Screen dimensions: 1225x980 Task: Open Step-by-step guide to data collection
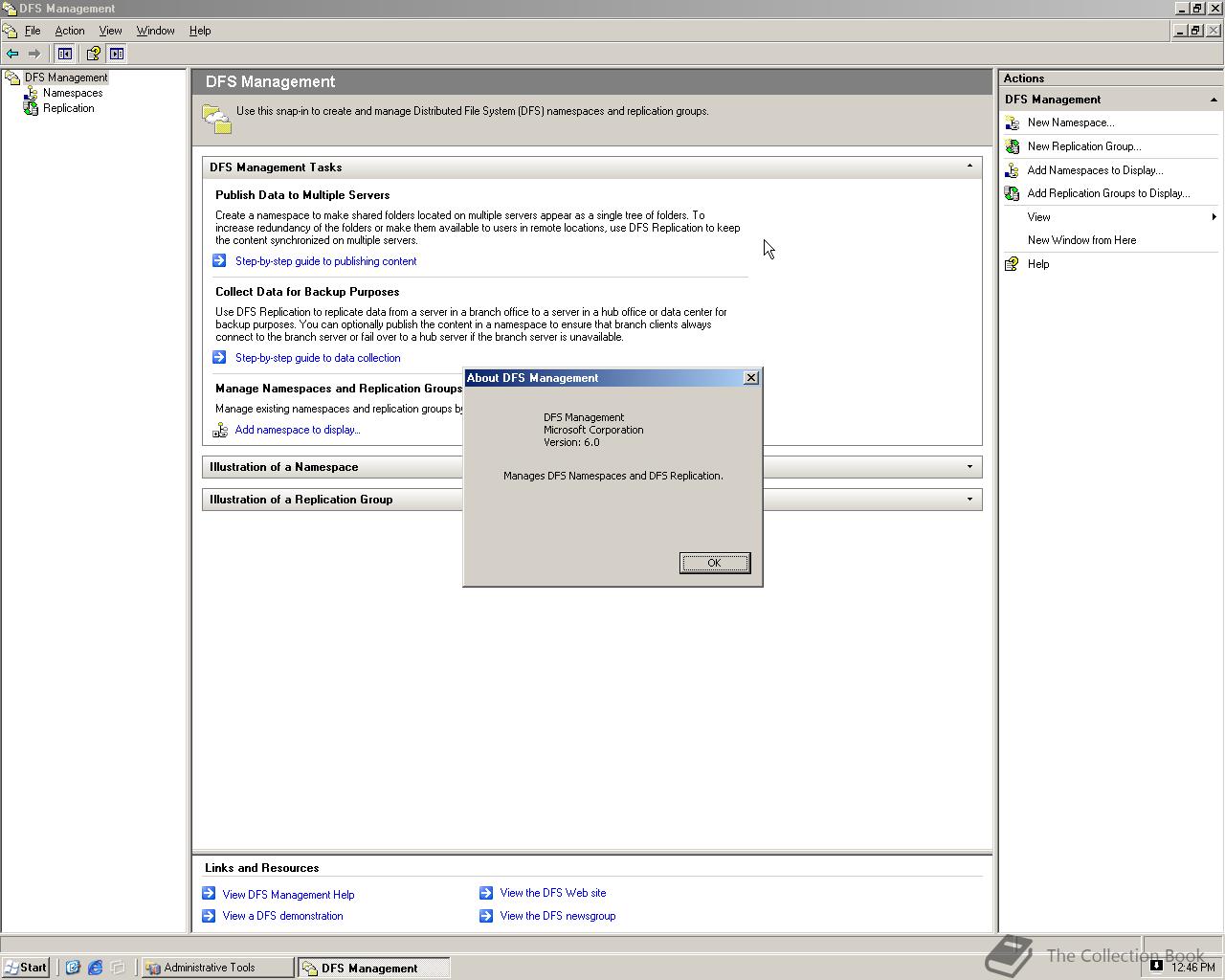(x=318, y=358)
